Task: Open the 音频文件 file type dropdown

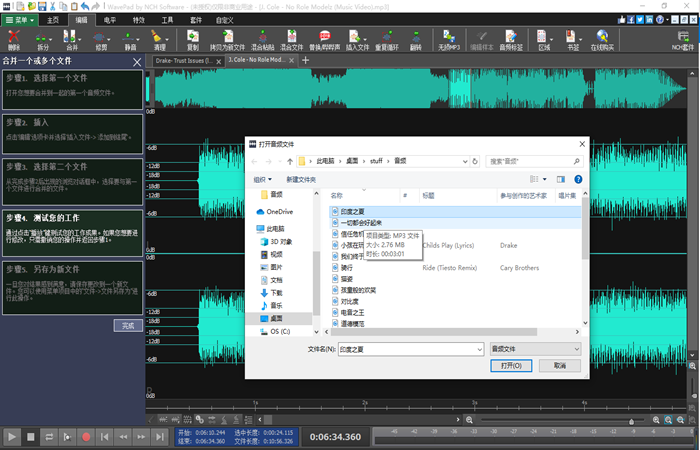Action: point(535,351)
